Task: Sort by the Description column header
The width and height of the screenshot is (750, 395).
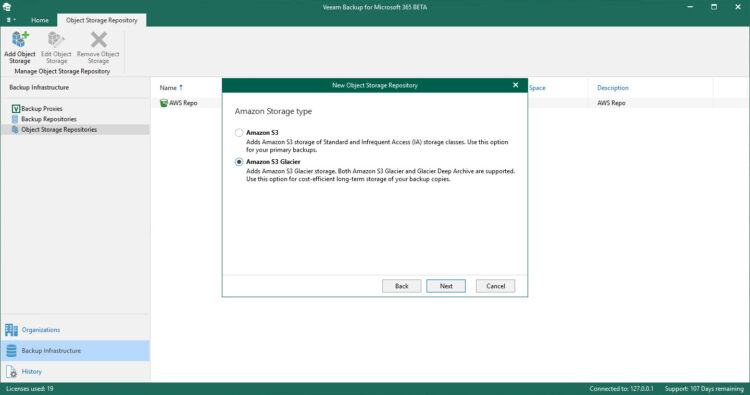Action: [x=613, y=88]
